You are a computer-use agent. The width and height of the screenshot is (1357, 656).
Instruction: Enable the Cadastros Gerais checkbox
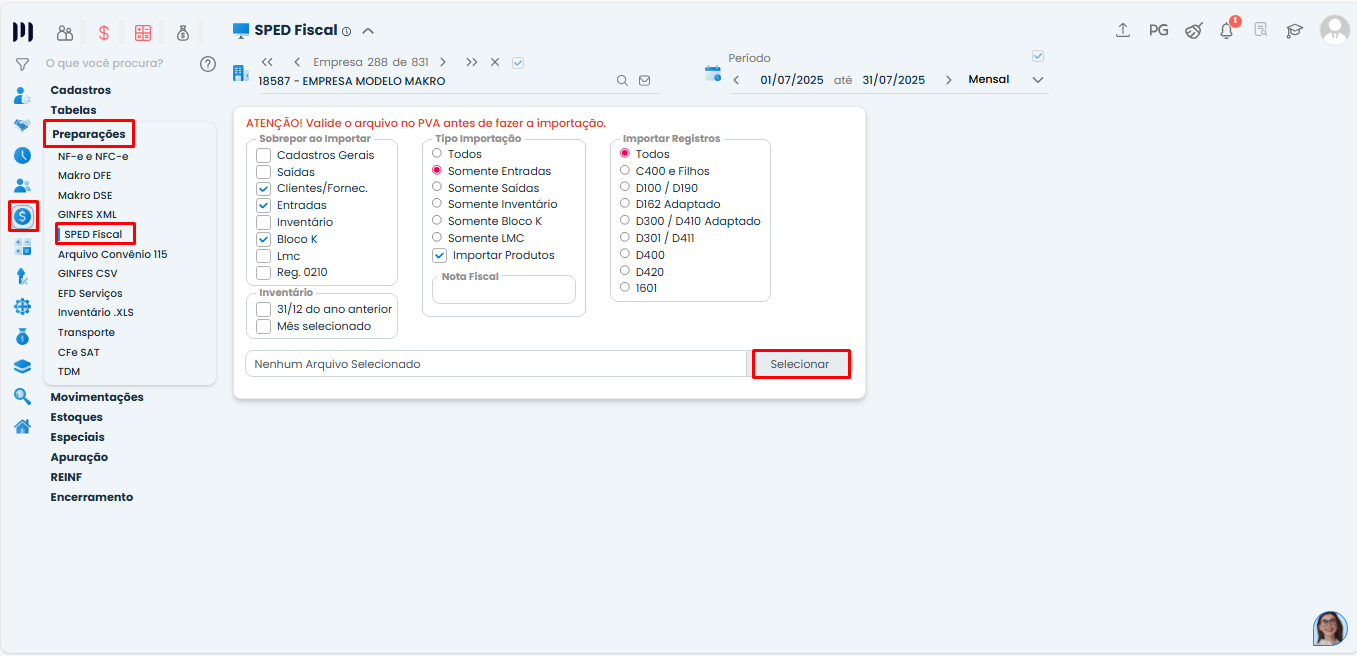[x=264, y=155]
